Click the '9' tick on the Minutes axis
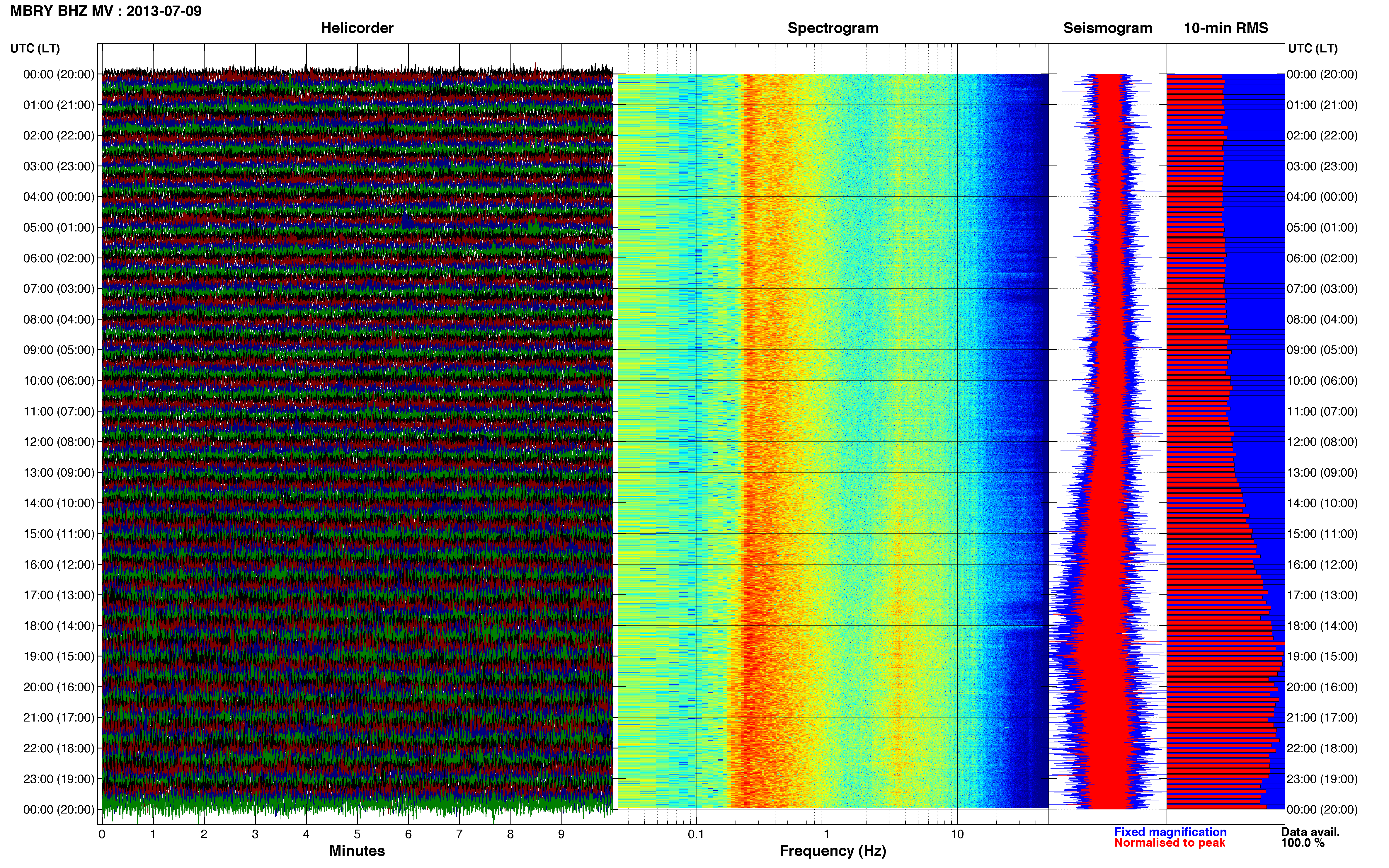This screenshot has width=1389, height=868. [x=561, y=835]
